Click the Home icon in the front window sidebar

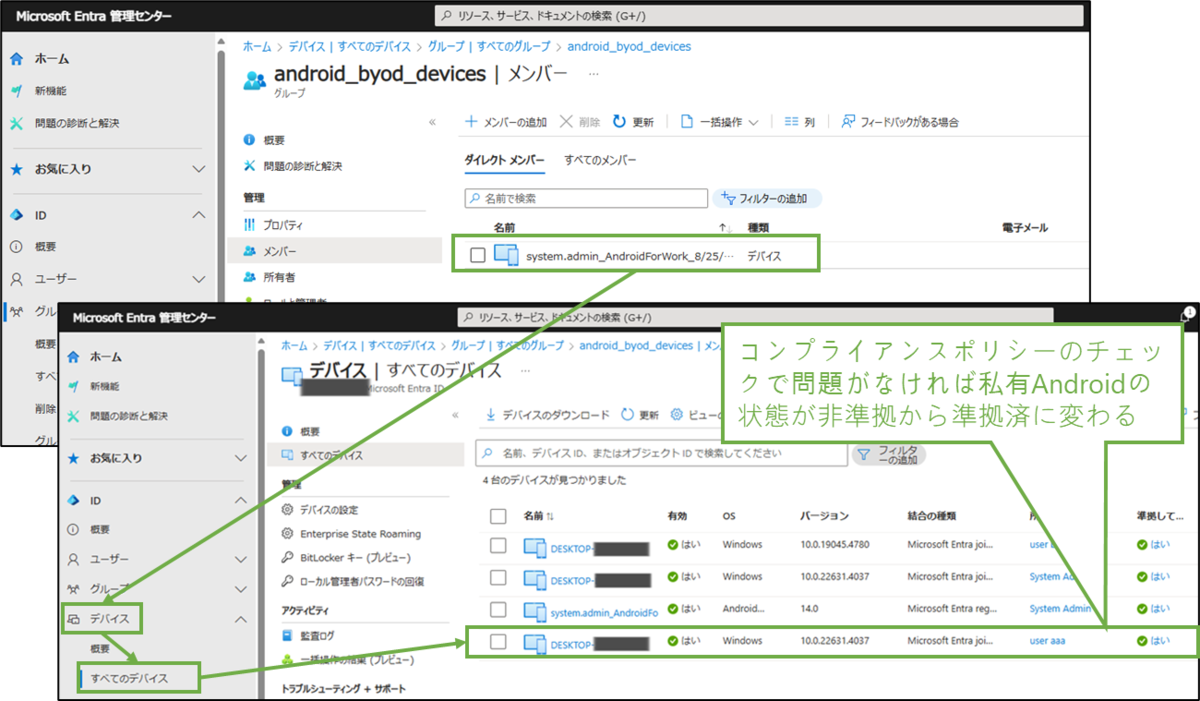(73, 357)
